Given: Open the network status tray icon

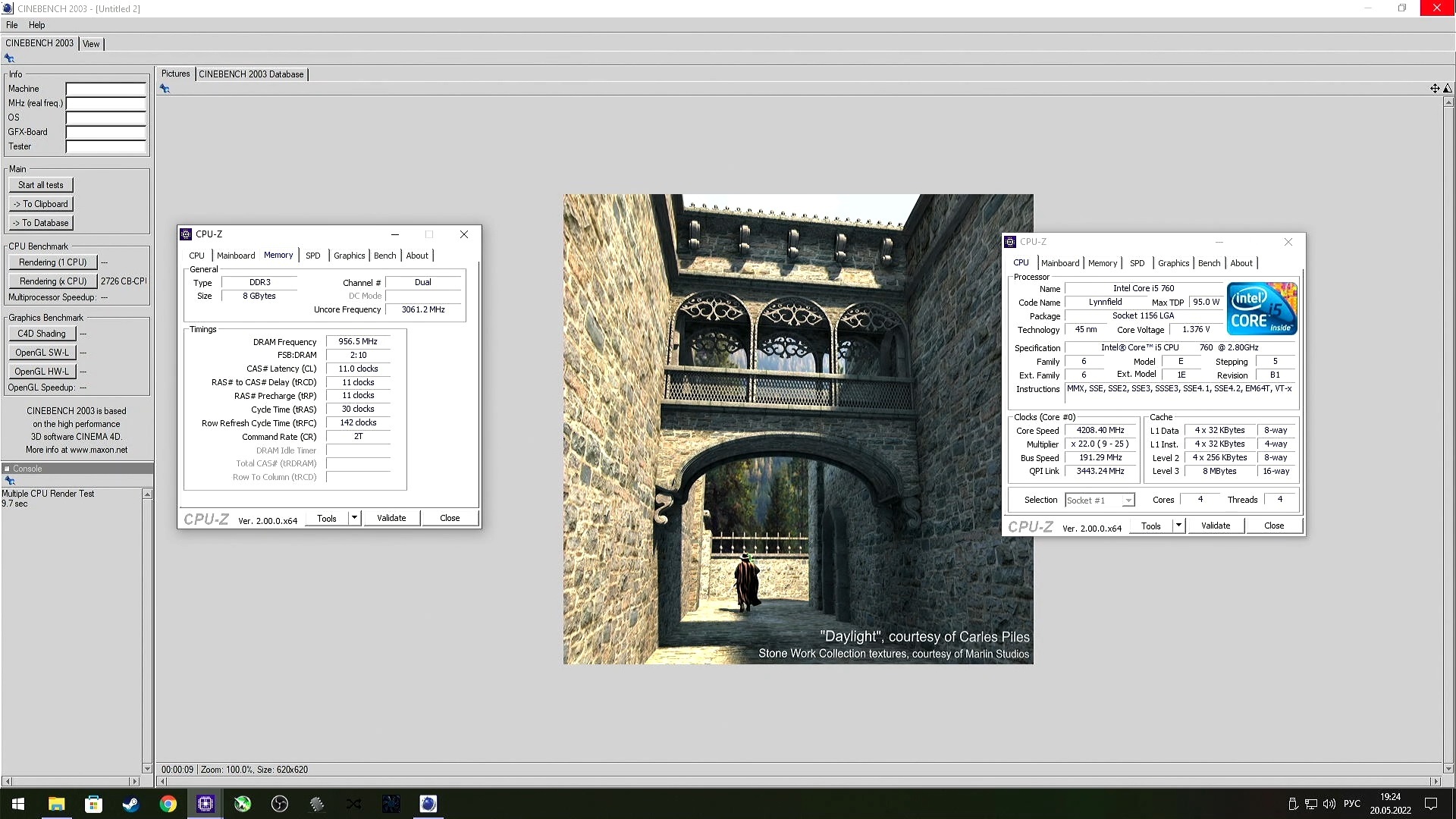Looking at the screenshot, I should (x=1311, y=804).
